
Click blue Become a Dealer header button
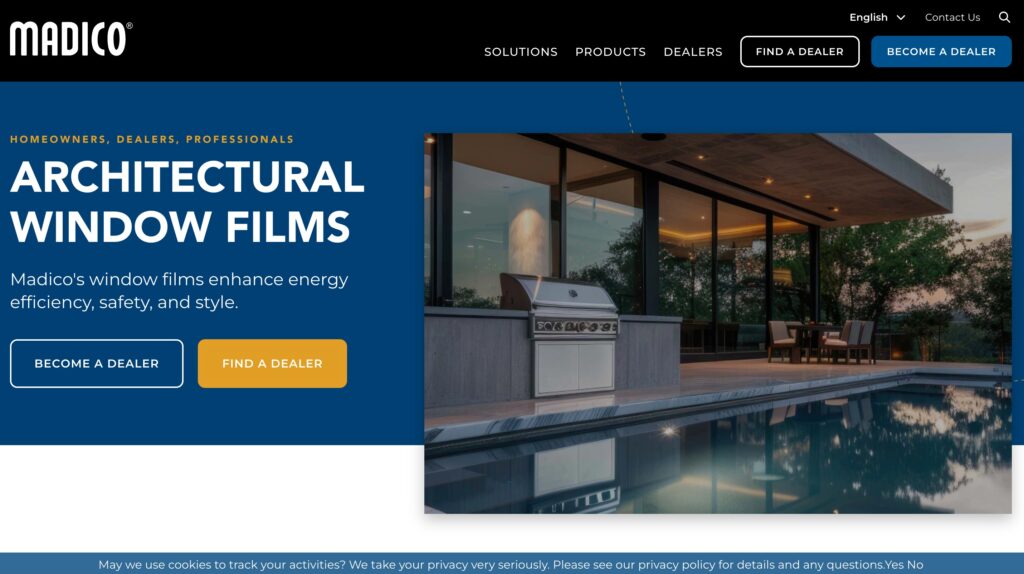941,52
